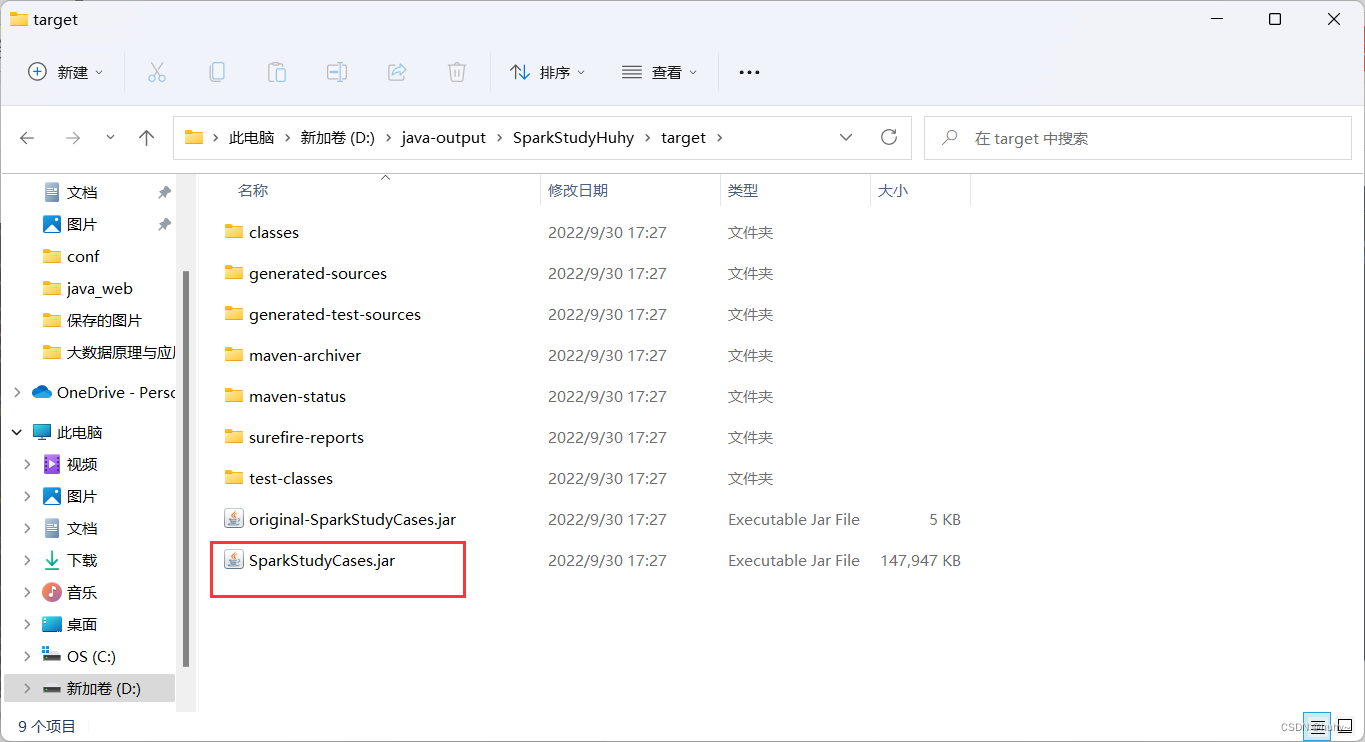Refresh the target folder view

(x=889, y=138)
